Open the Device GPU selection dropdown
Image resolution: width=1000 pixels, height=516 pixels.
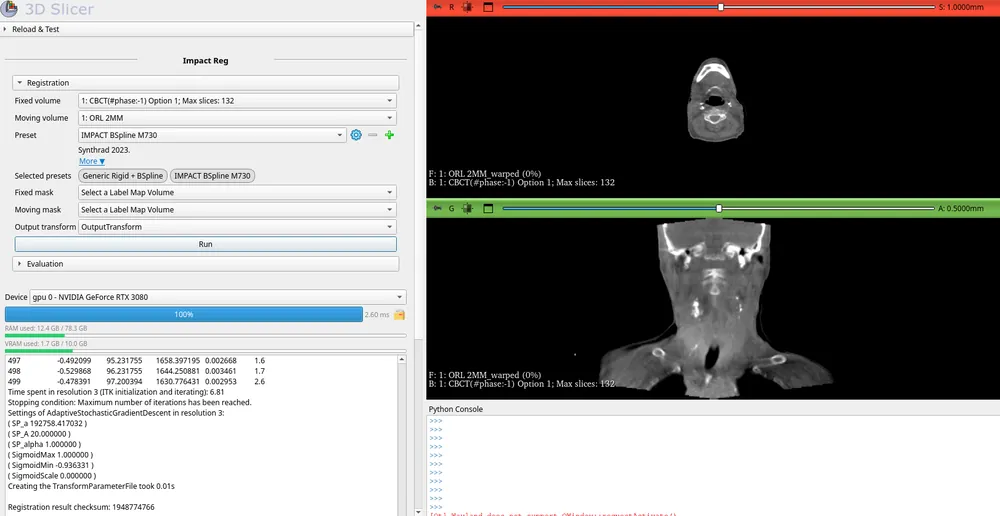(x=218, y=297)
